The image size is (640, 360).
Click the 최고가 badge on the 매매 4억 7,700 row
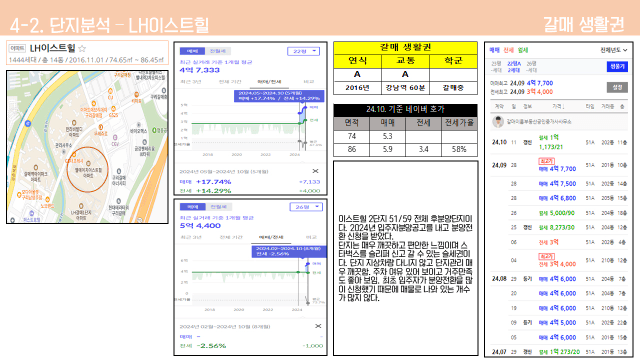(x=546, y=161)
